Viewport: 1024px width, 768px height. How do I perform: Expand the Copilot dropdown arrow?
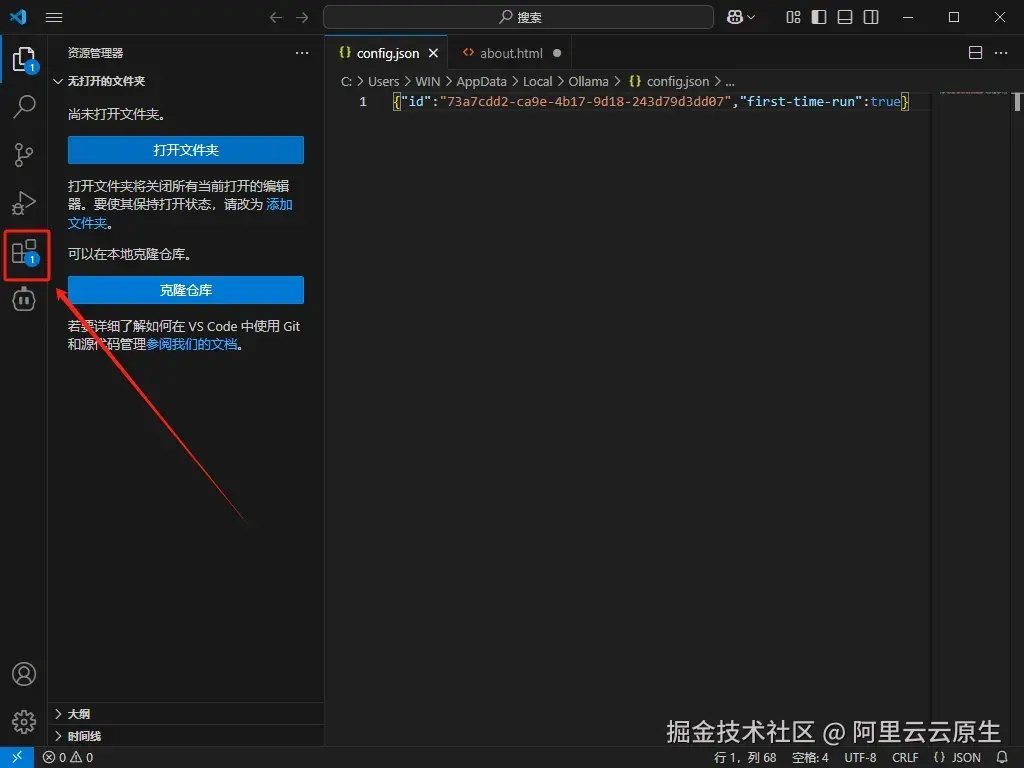pos(751,18)
